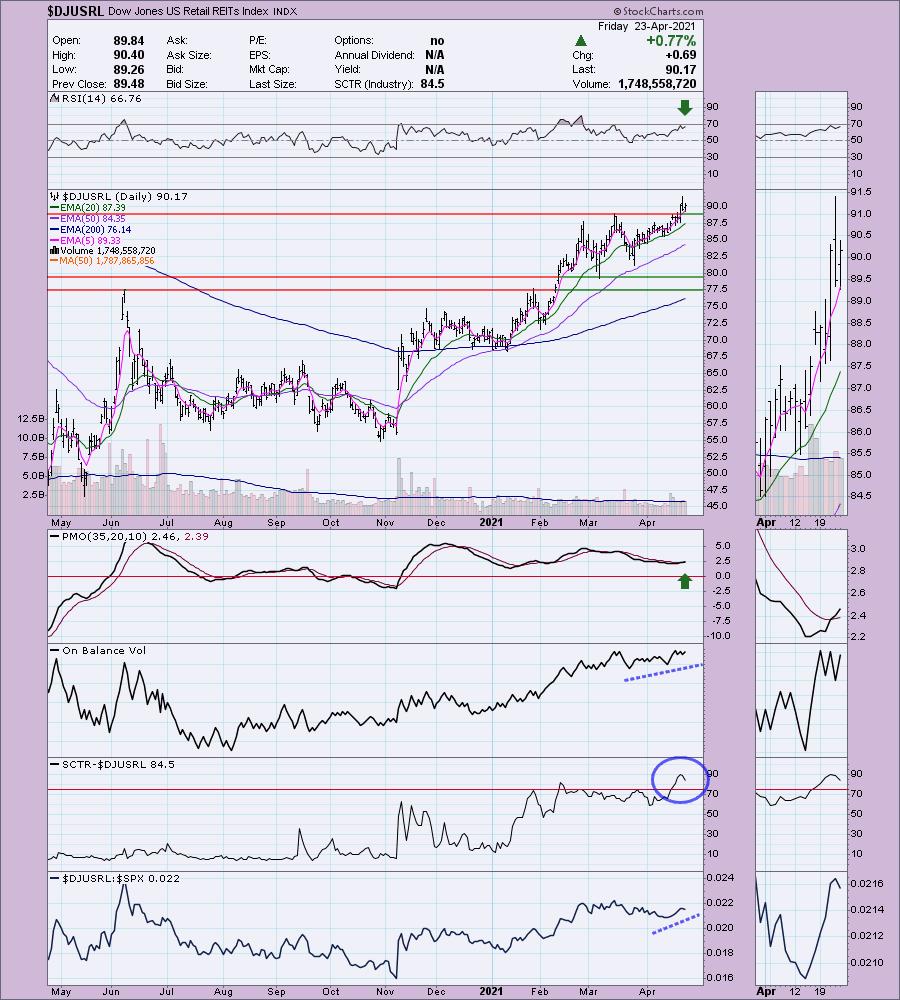Screen dimensions: 900x1000
Task: Click the Annual Dividend label
Action: (x=374, y=55)
